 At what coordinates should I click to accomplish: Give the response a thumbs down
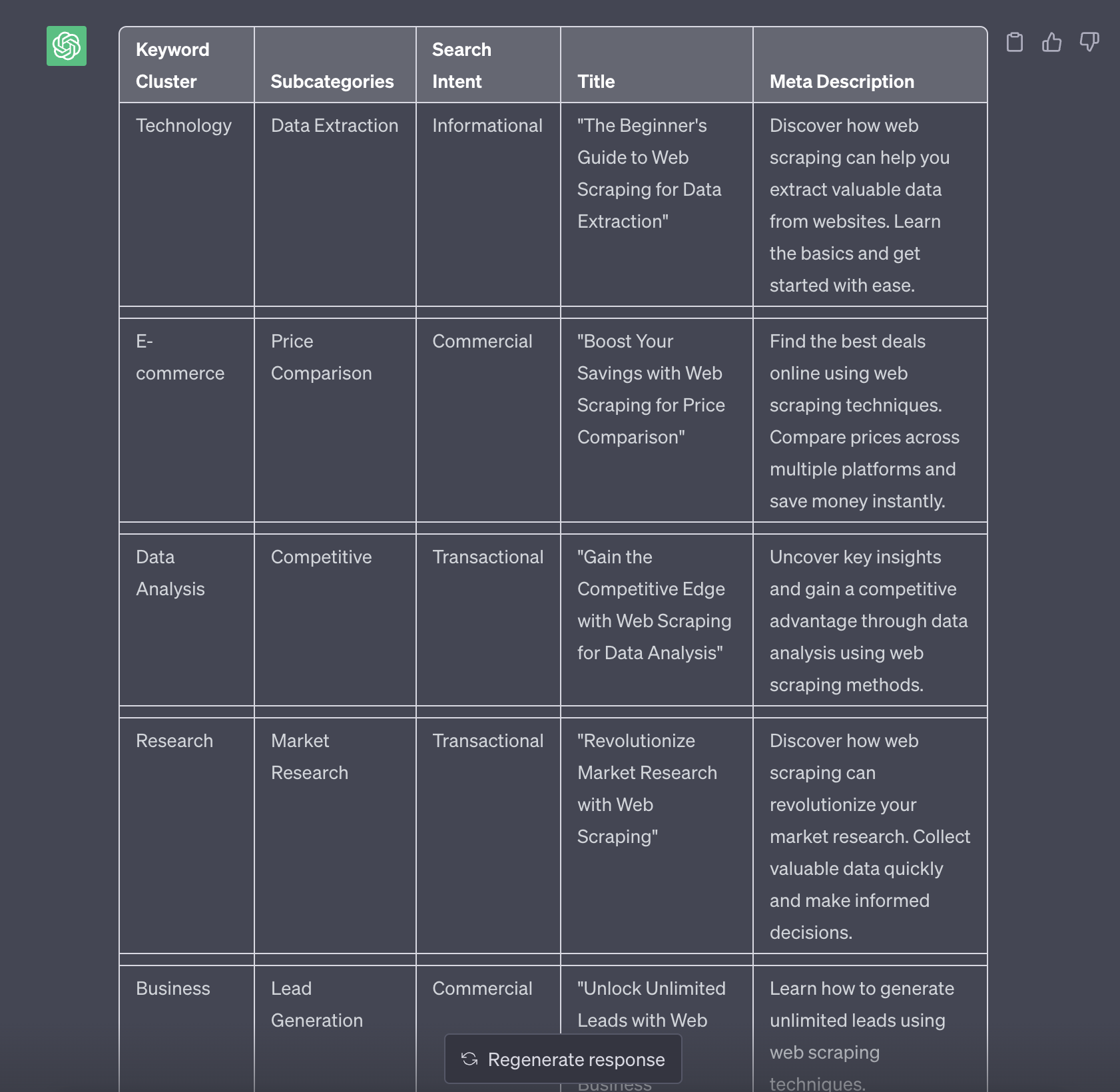point(1089,42)
